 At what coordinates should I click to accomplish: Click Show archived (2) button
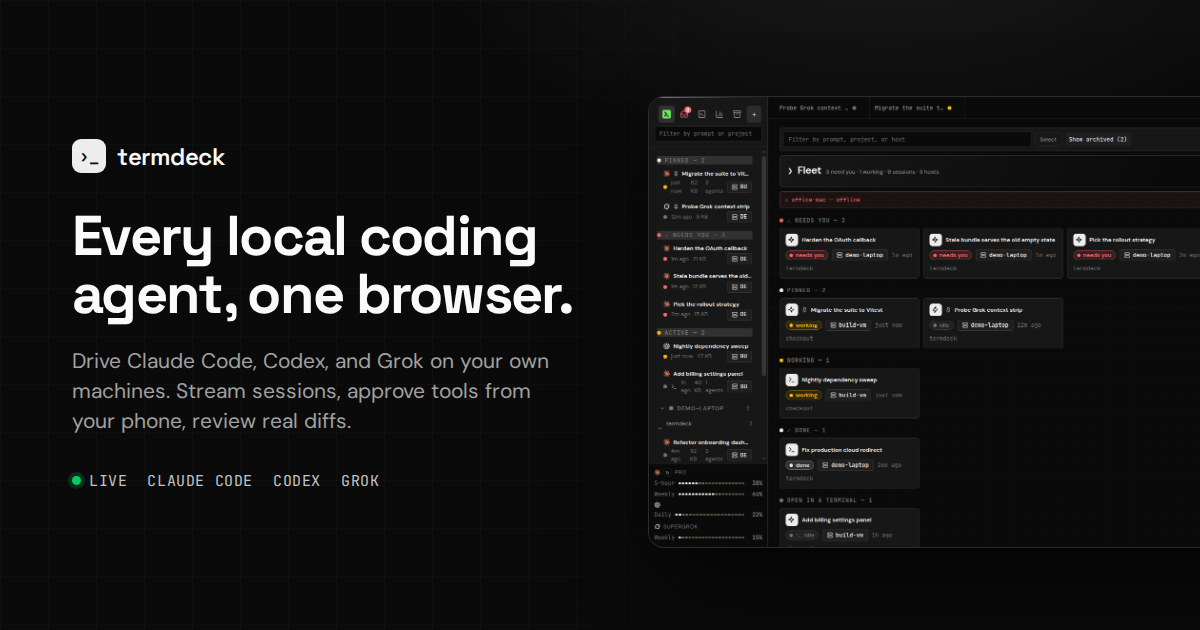tap(1097, 140)
